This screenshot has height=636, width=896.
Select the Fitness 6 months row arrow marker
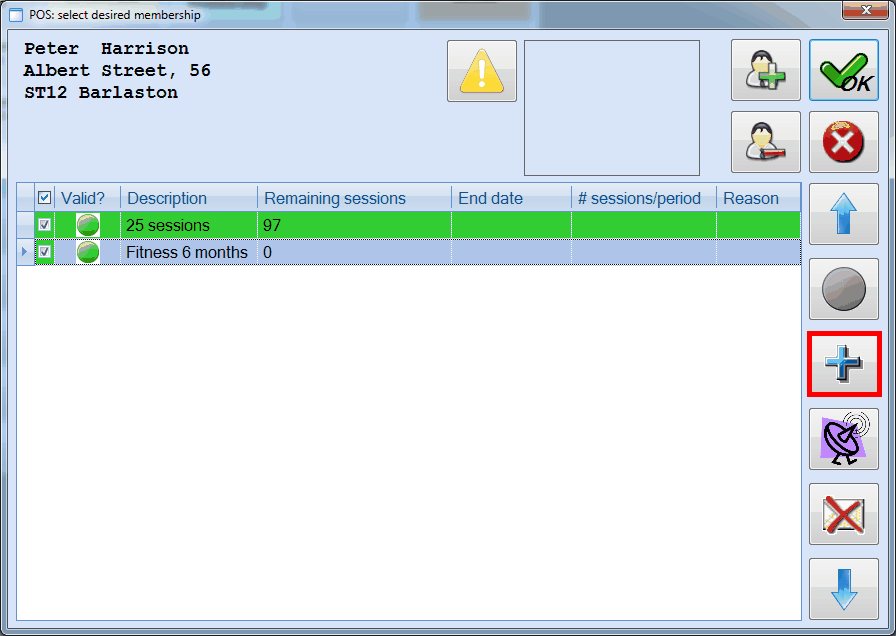click(23, 252)
